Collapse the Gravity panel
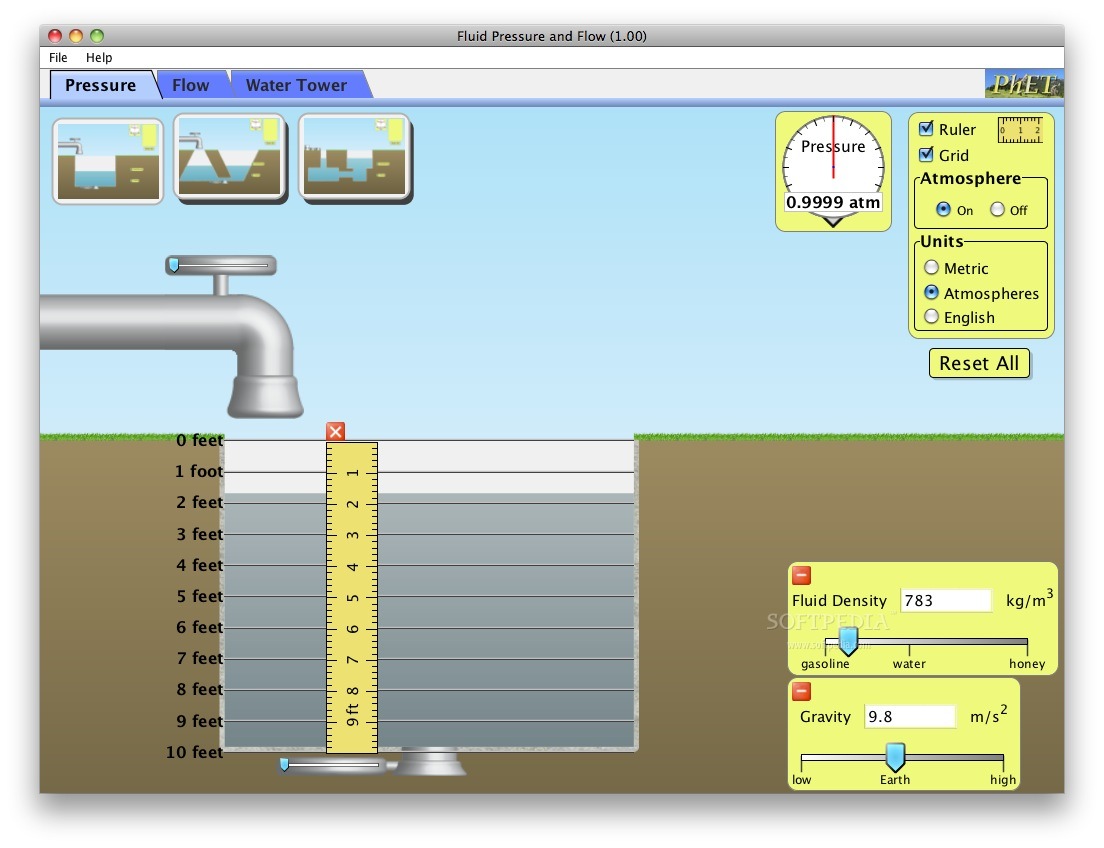Image resolution: width=1104 pixels, height=848 pixels. click(802, 691)
